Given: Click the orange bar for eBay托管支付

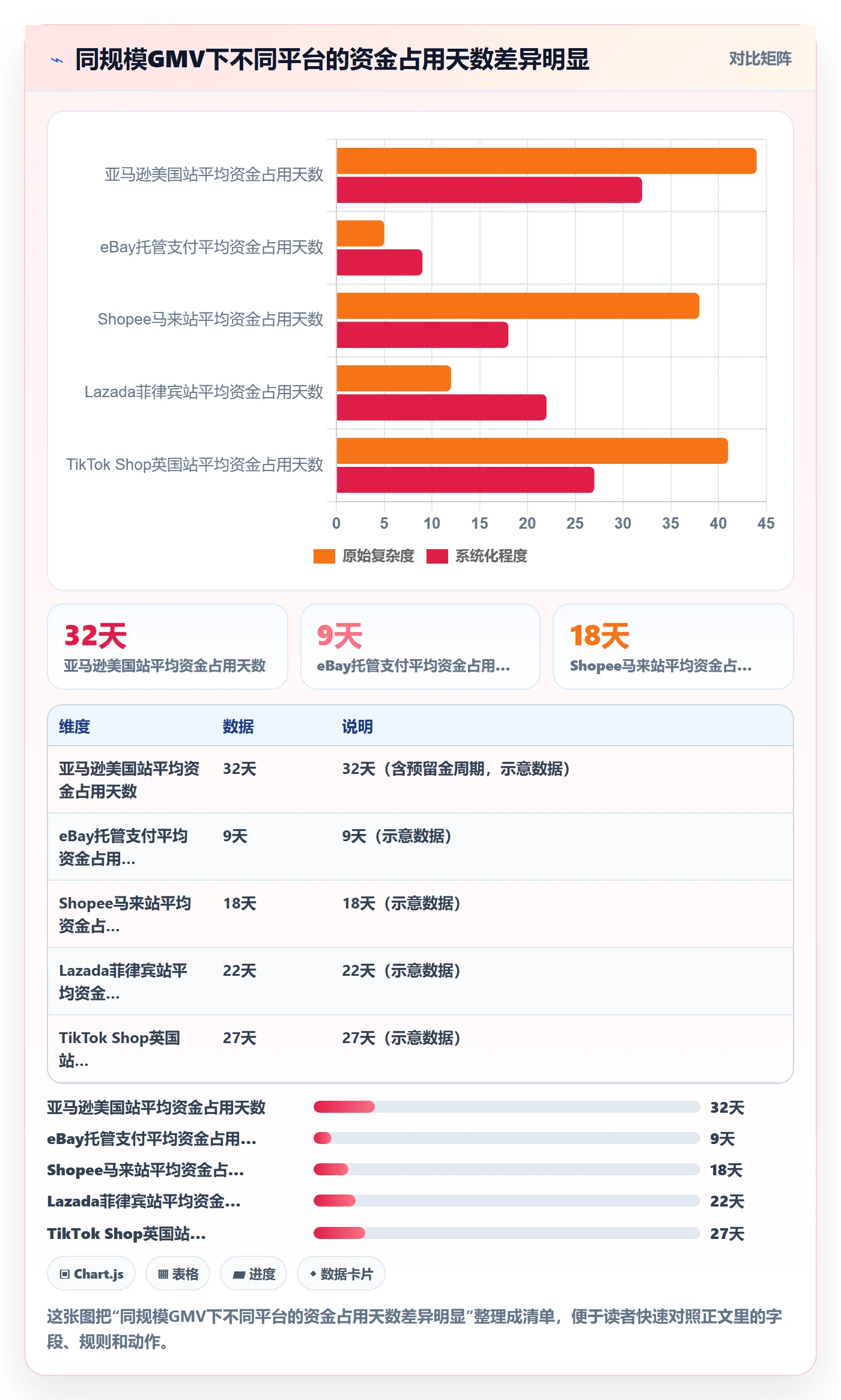Looking at the screenshot, I should point(360,233).
